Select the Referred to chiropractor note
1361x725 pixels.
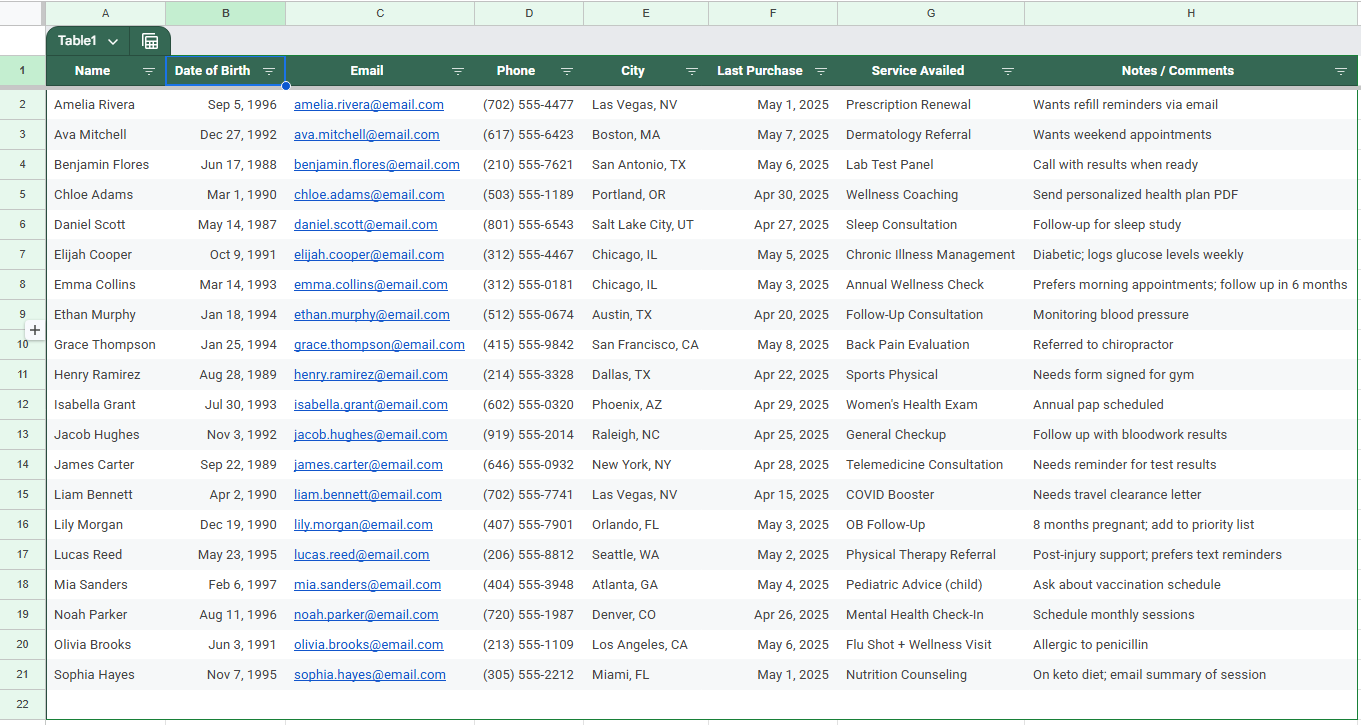pos(1191,345)
